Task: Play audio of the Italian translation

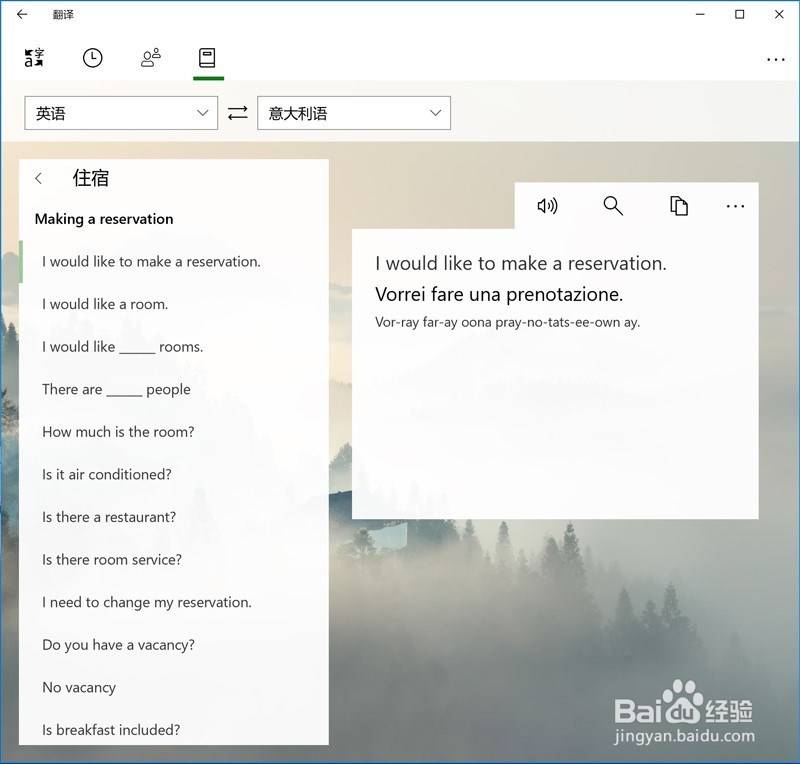Action: (547, 206)
